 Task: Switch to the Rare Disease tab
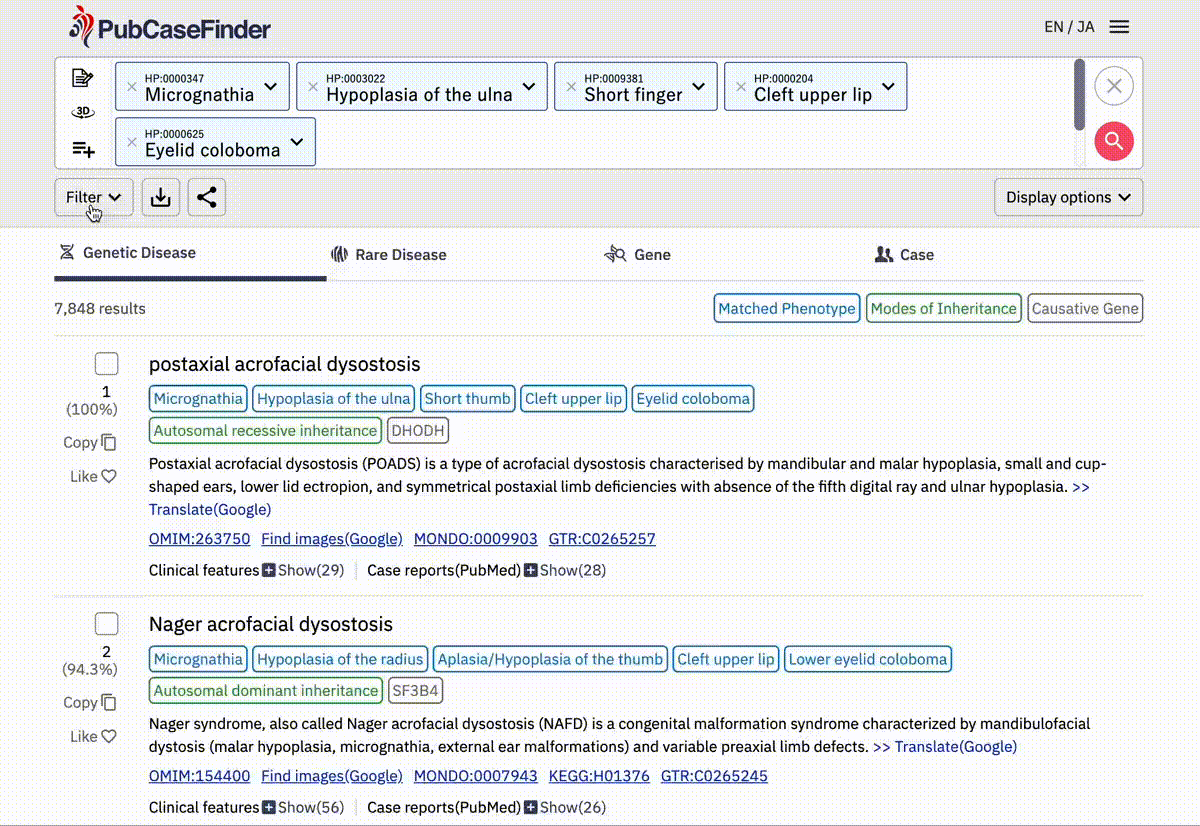point(389,255)
